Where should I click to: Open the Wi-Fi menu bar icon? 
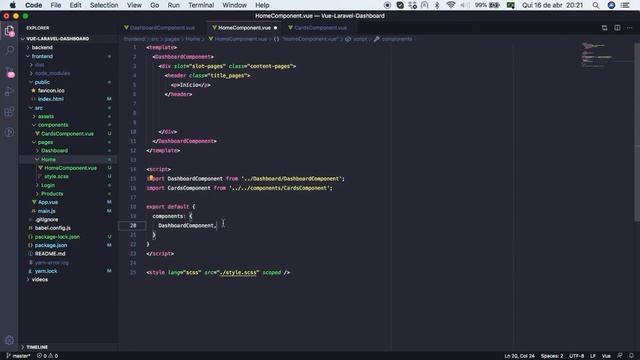pyautogui.click(x=451, y=5)
